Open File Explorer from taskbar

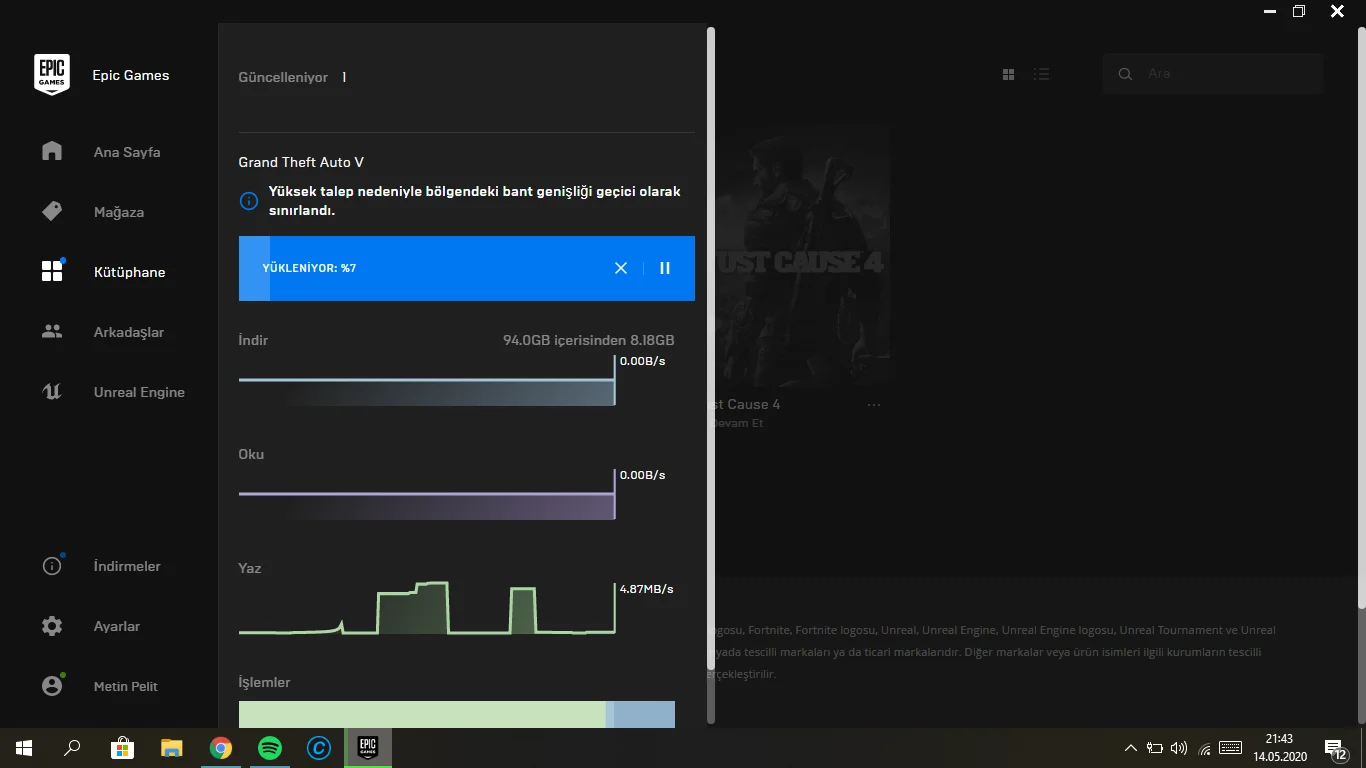pos(172,748)
